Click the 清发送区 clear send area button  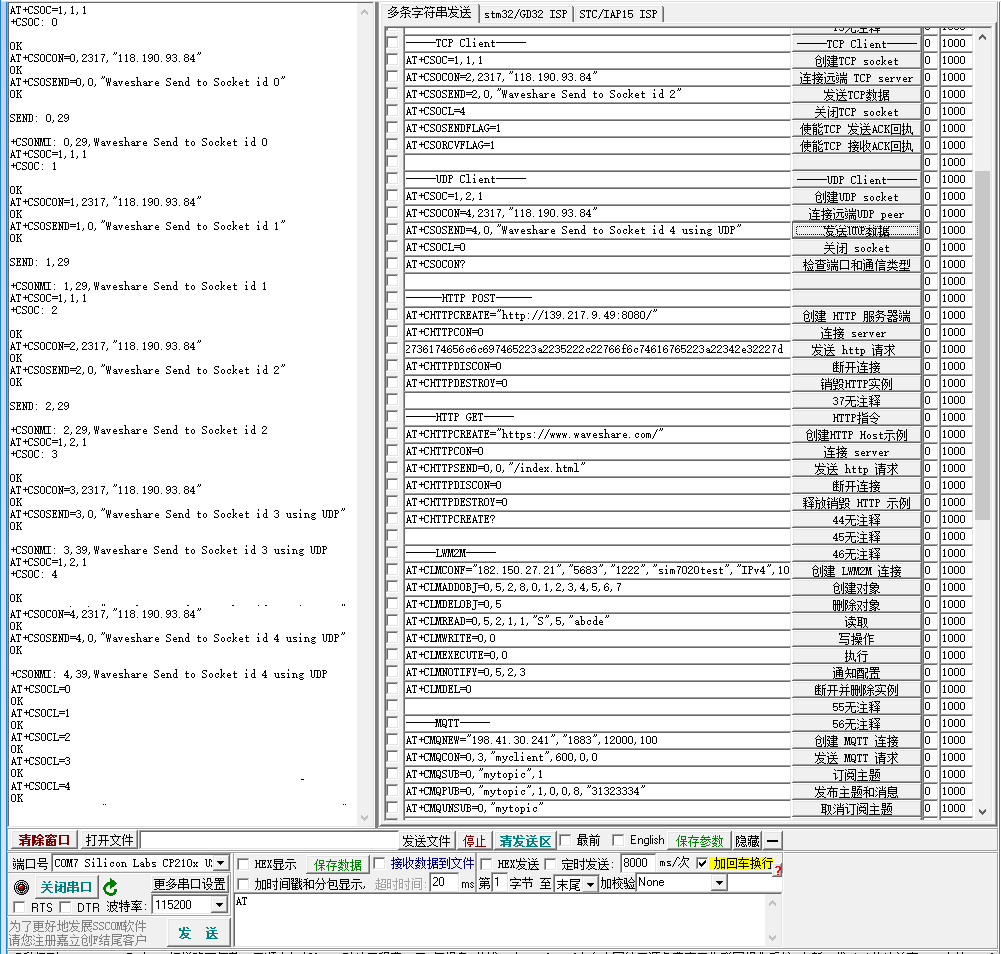(x=525, y=840)
